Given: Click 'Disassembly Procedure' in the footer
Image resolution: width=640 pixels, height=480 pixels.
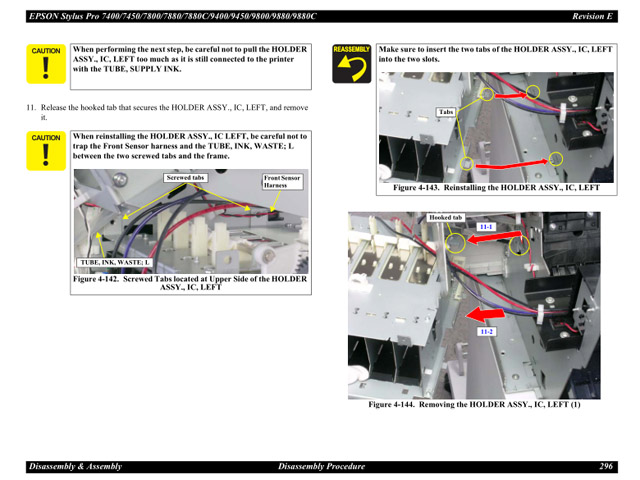Looking at the screenshot, I should tap(321, 466).
